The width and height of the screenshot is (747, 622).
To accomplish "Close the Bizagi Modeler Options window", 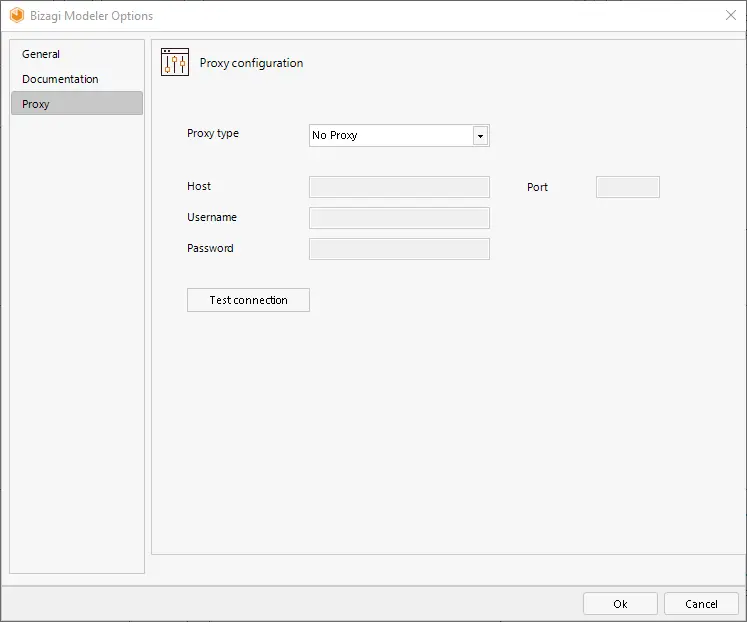I will click(731, 15).
